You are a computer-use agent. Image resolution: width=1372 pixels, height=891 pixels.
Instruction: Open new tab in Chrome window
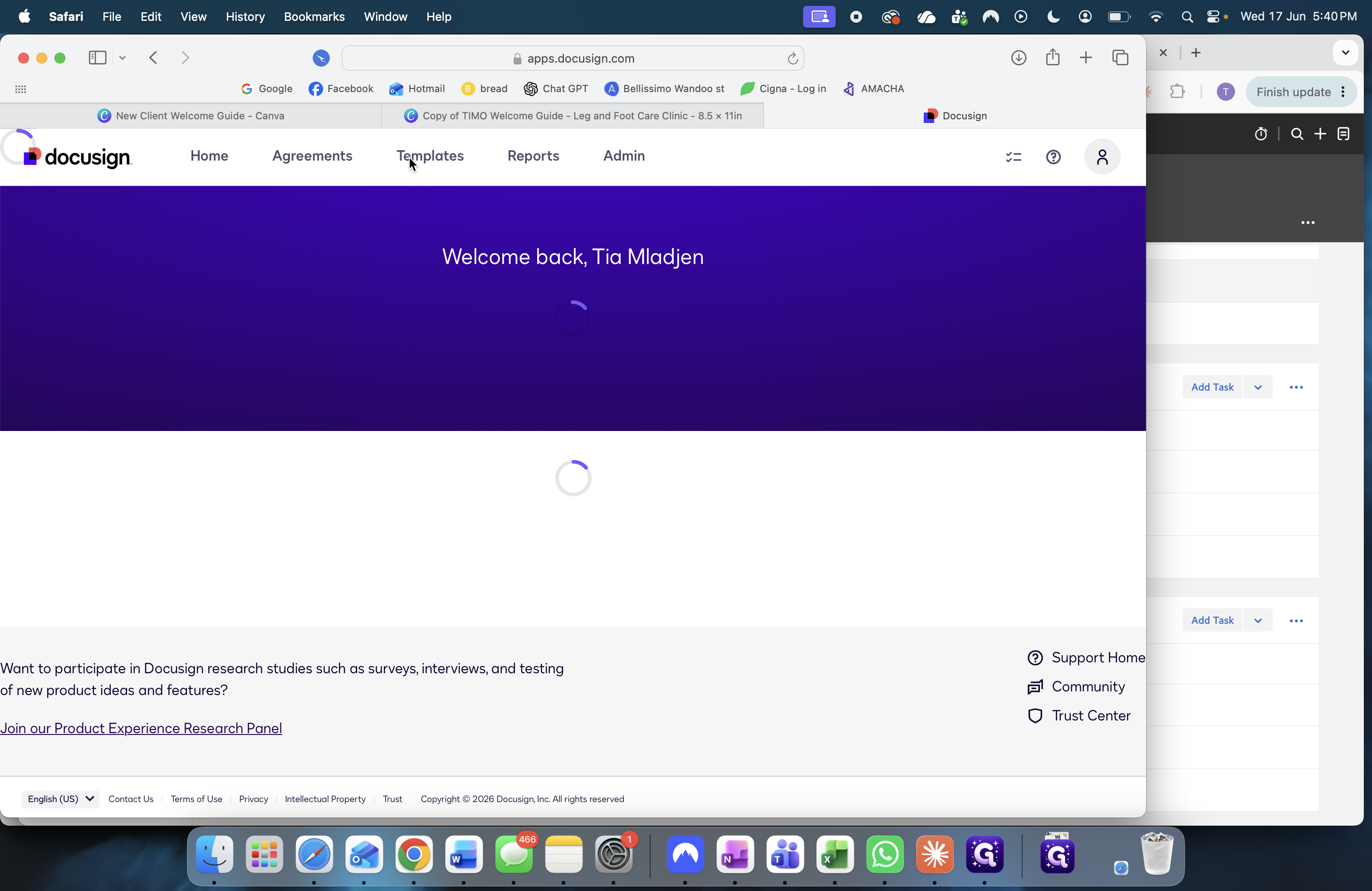pos(1196,53)
